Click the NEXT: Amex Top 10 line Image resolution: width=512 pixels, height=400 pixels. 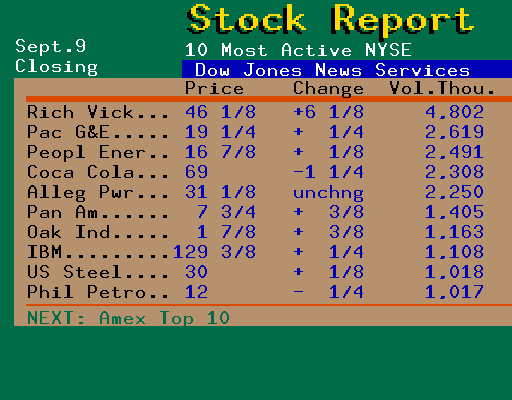pos(128,318)
